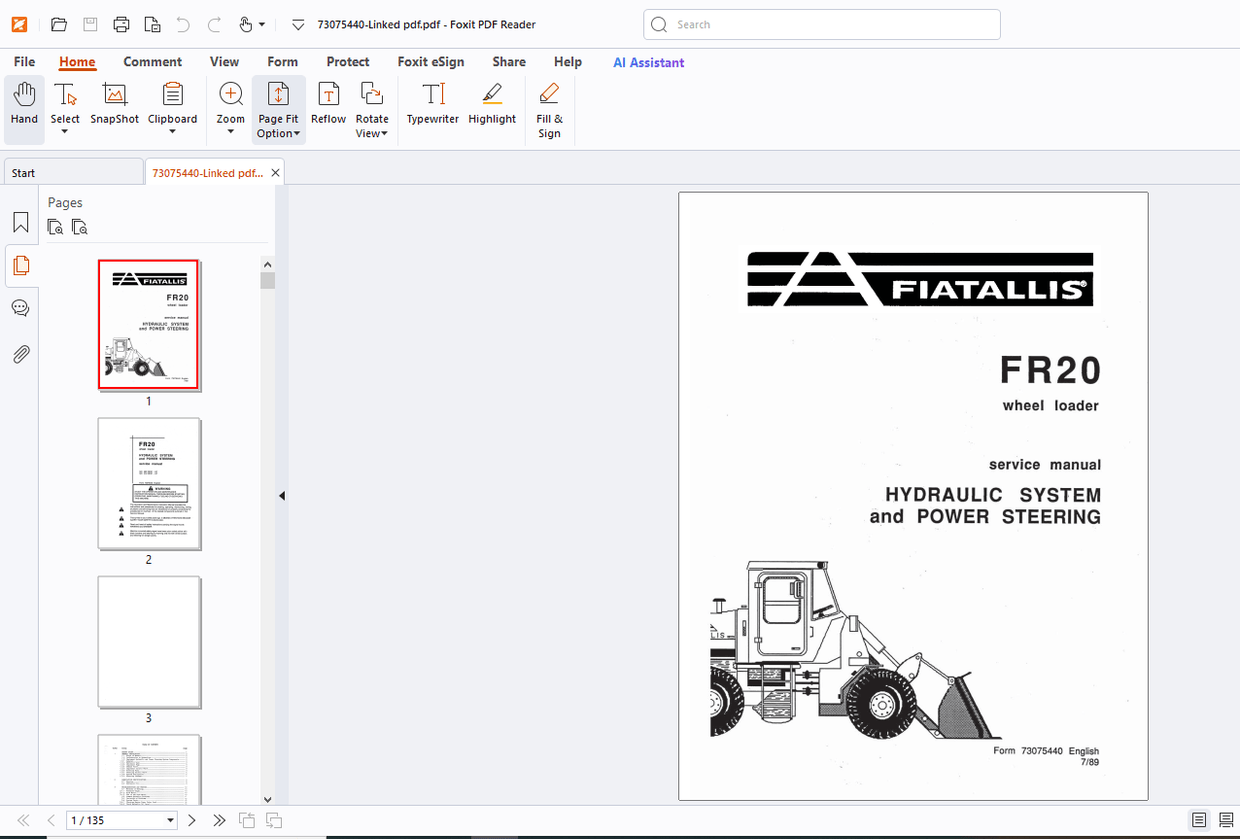Screen dimensions: 1240x839
Task: Switch to single page view mode
Action: [x=1199, y=820]
